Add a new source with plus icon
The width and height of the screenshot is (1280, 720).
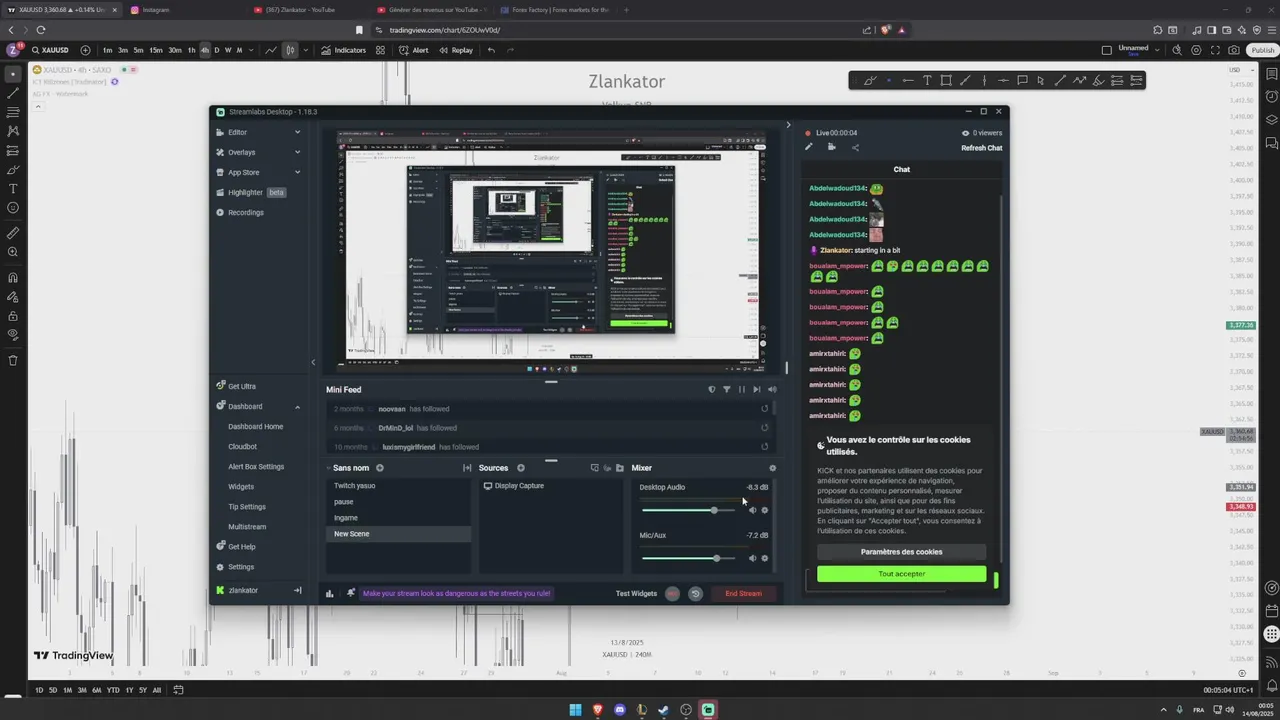click(x=520, y=468)
